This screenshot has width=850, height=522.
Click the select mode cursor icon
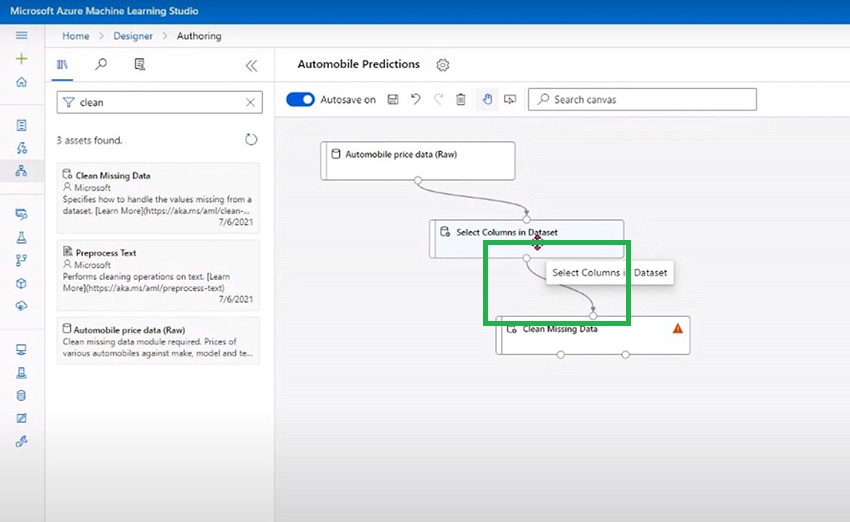click(510, 99)
